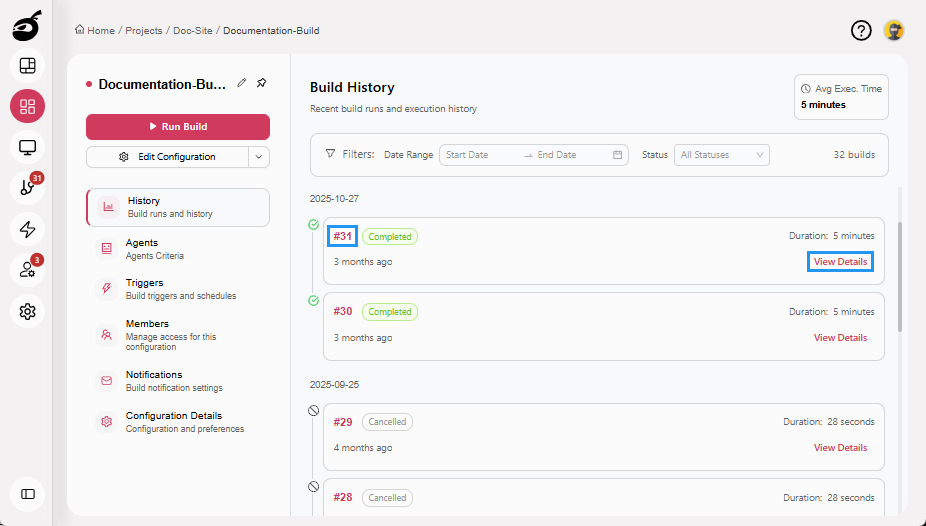Screen dimensions: 926x526
Task: Open build #31 link
Action: [343, 236]
